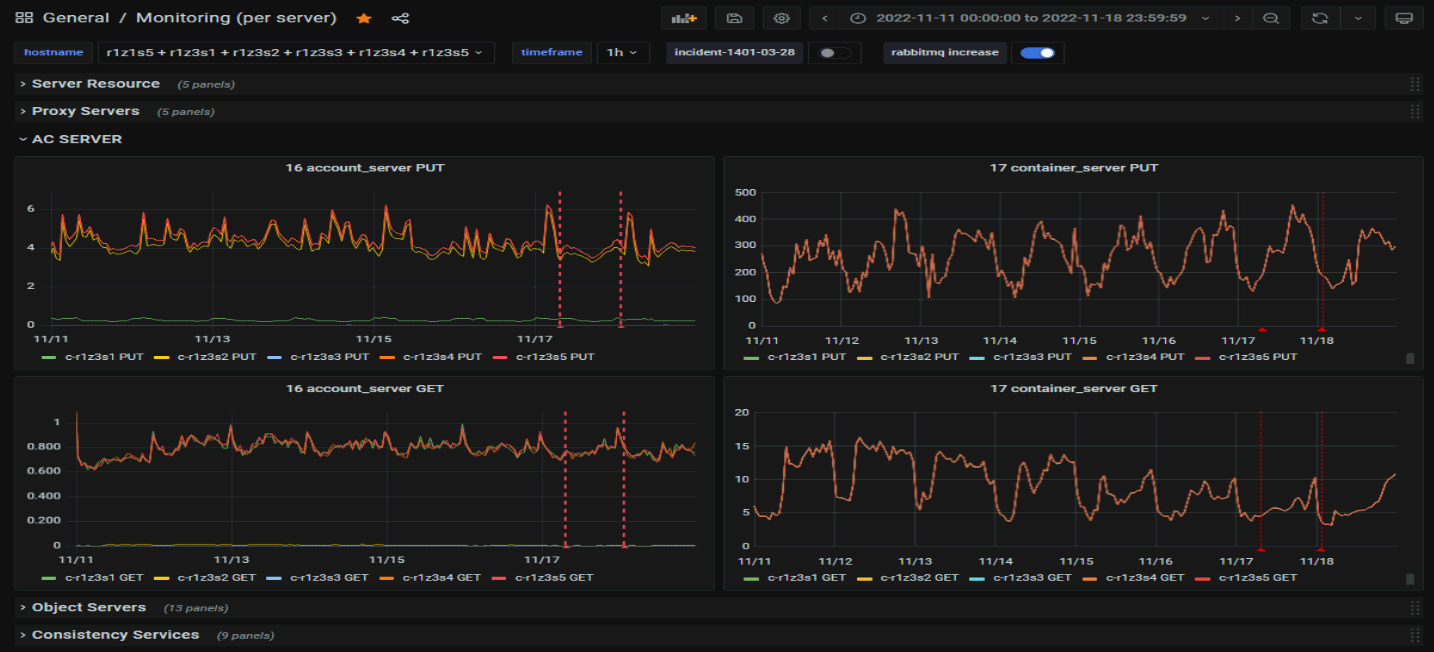Enable the incident-1401-03-28 annotation toggle
This screenshot has width=1434, height=652.
(833, 53)
